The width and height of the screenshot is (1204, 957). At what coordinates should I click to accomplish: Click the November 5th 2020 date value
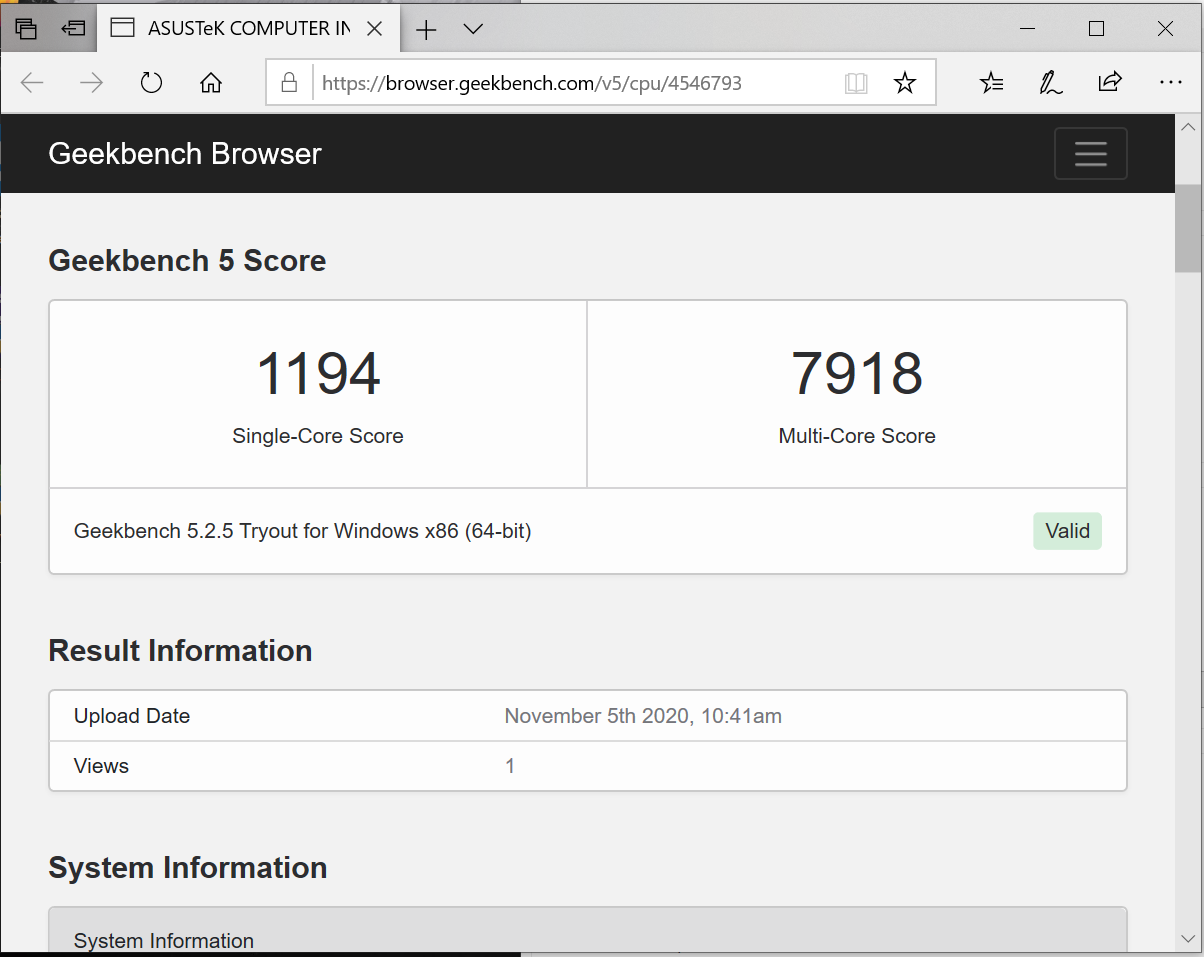click(643, 716)
